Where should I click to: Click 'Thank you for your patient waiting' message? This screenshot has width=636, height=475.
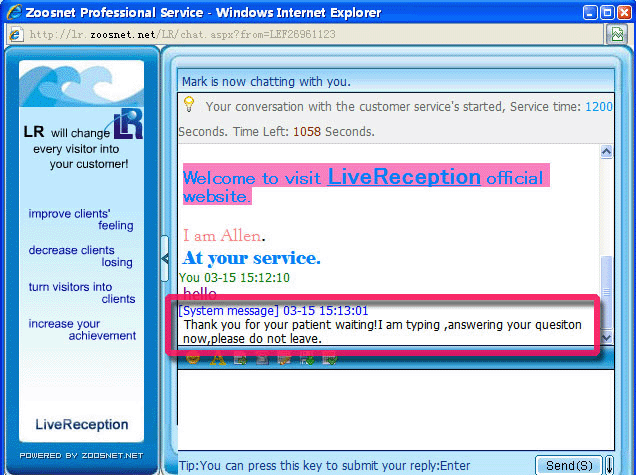point(382,331)
